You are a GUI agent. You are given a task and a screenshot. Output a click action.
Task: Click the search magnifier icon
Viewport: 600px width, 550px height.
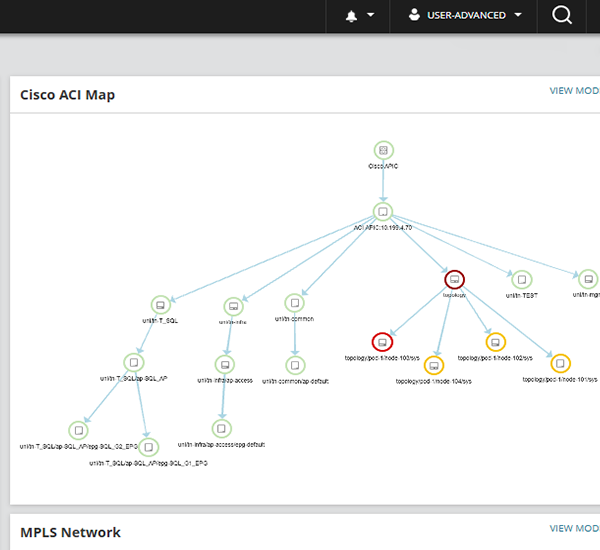[562, 15]
